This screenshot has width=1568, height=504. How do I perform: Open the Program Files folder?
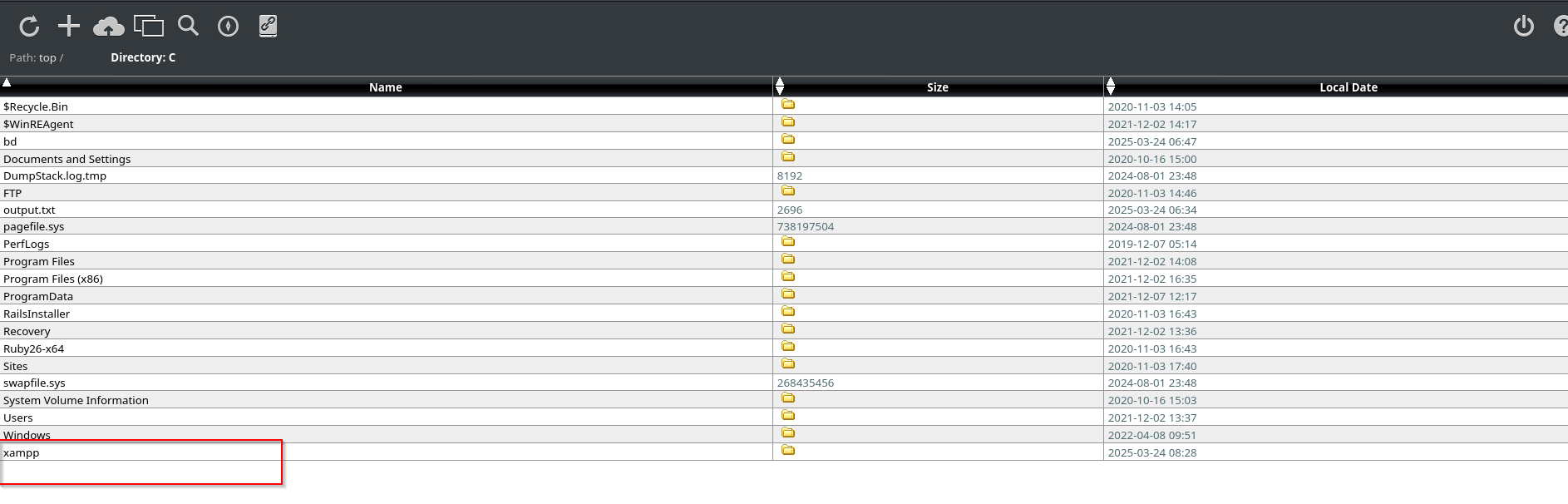[39, 262]
